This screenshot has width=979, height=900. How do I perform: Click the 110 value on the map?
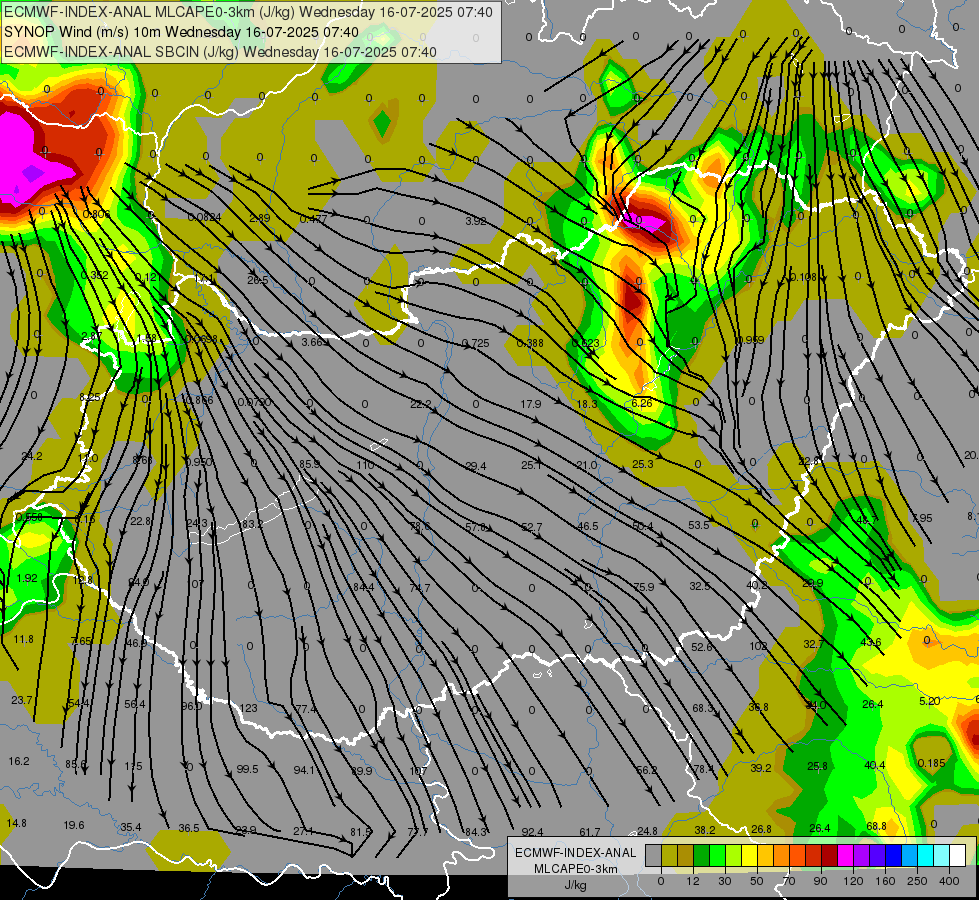tap(365, 465)
